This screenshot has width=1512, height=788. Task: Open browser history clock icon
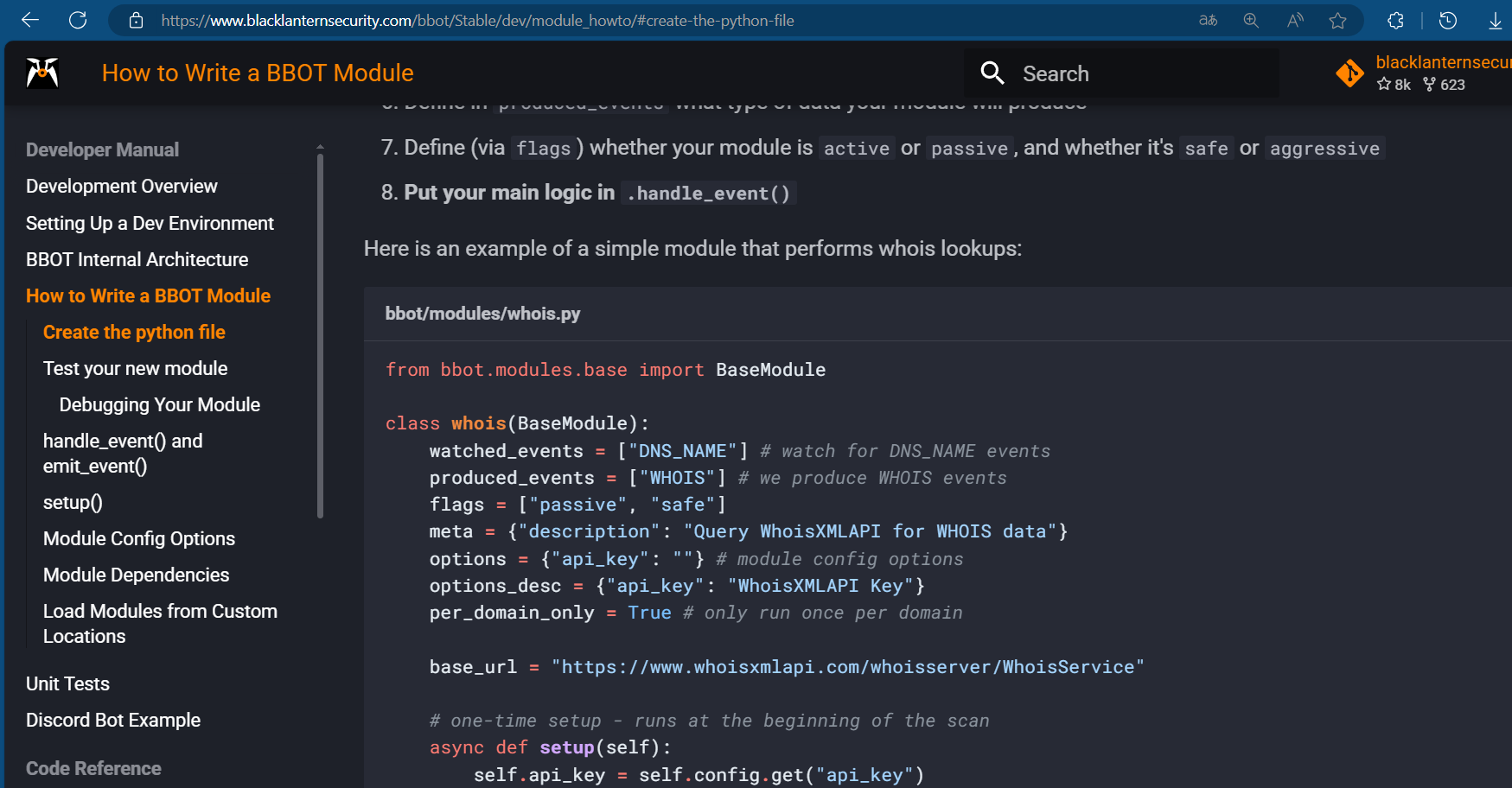point(1448,20)
